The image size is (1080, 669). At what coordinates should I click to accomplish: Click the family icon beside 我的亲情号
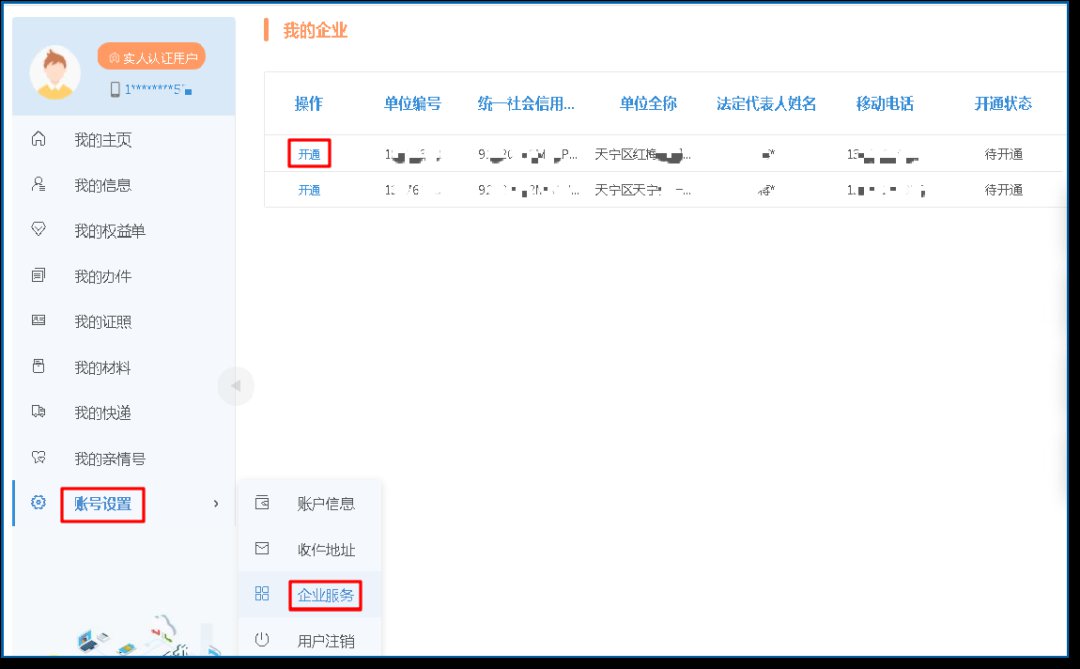coord(39,457)
